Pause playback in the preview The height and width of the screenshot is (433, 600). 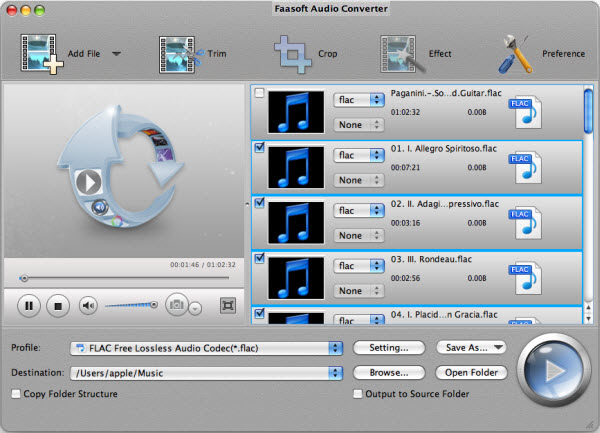[29, 306]
